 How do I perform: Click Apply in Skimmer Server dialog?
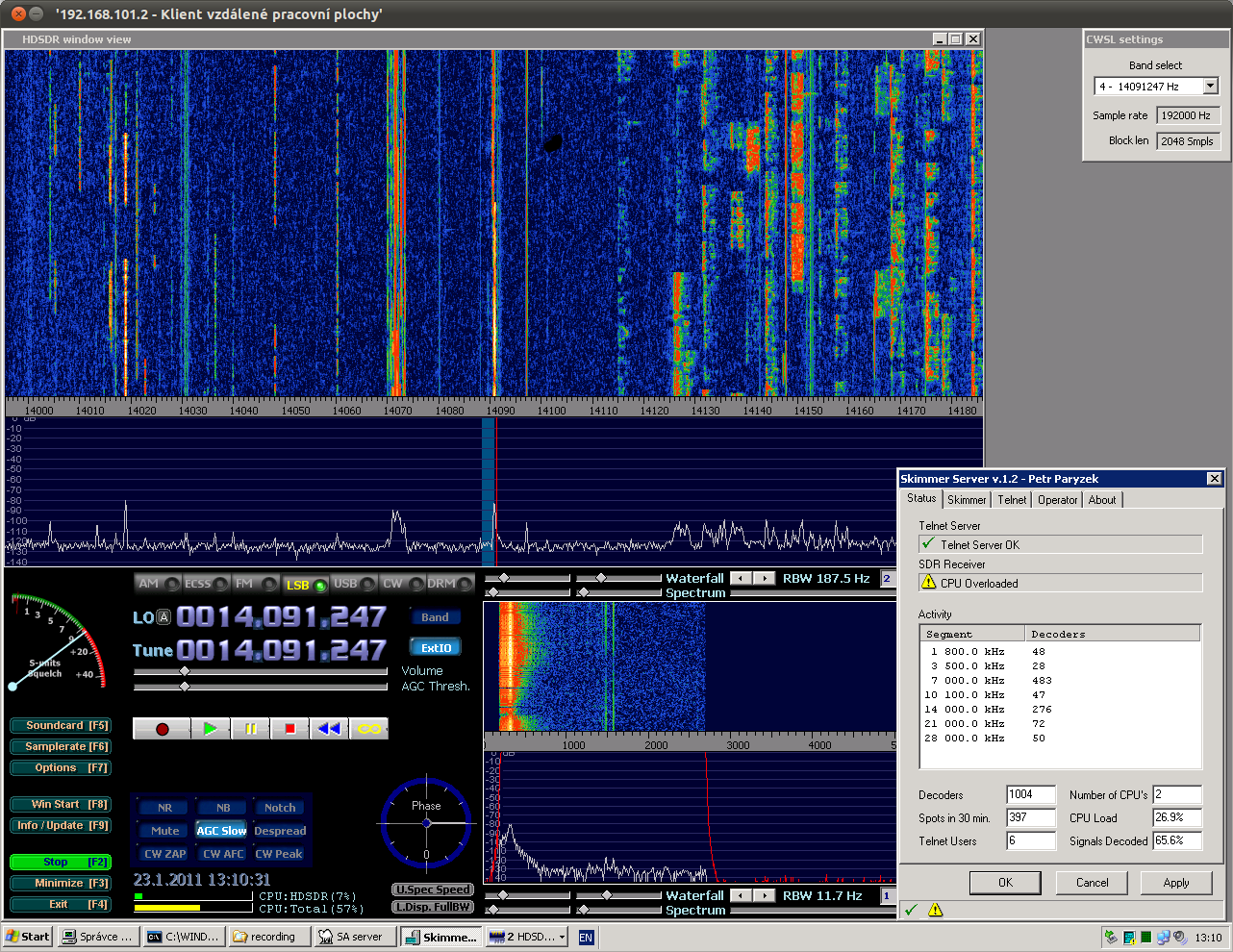point(1176,883)
